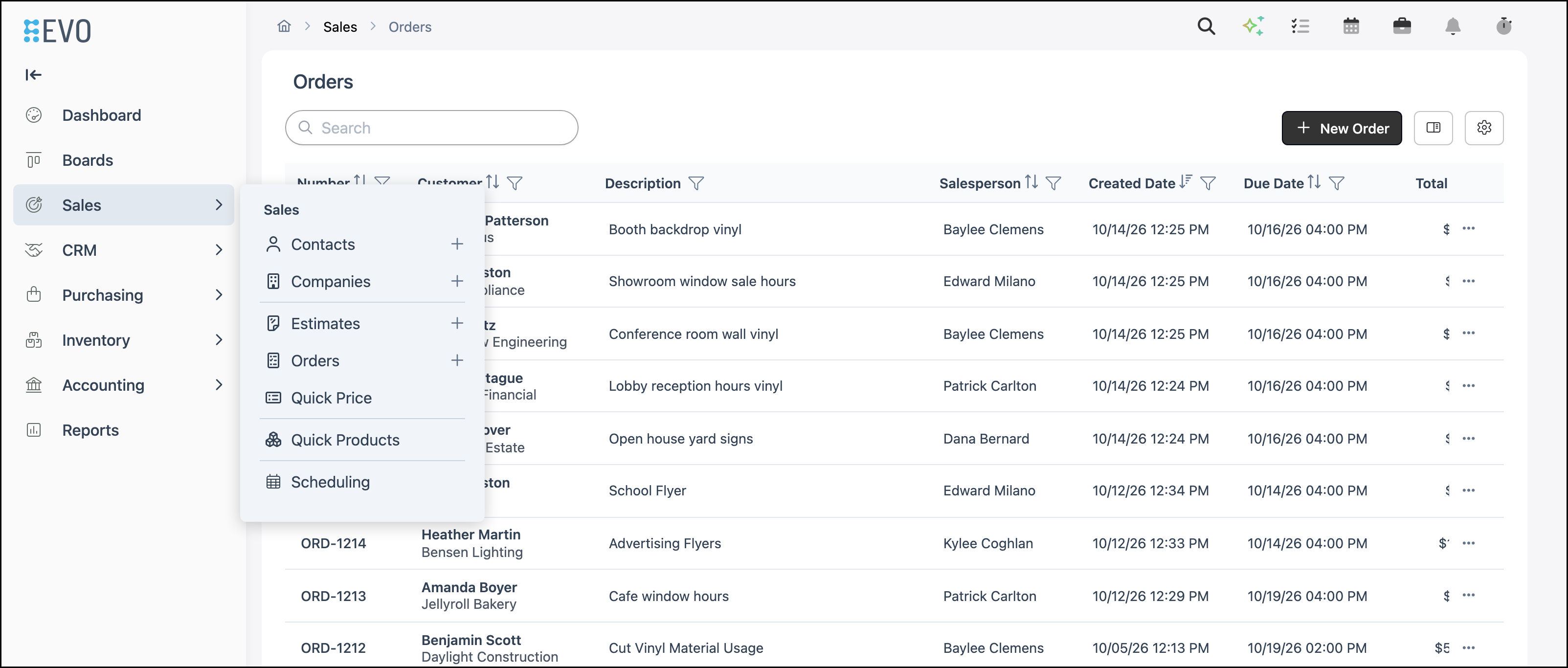Open order ORD-1214
The height and width of the screenshot is (668, 1568).
click(x=333, y=543)
